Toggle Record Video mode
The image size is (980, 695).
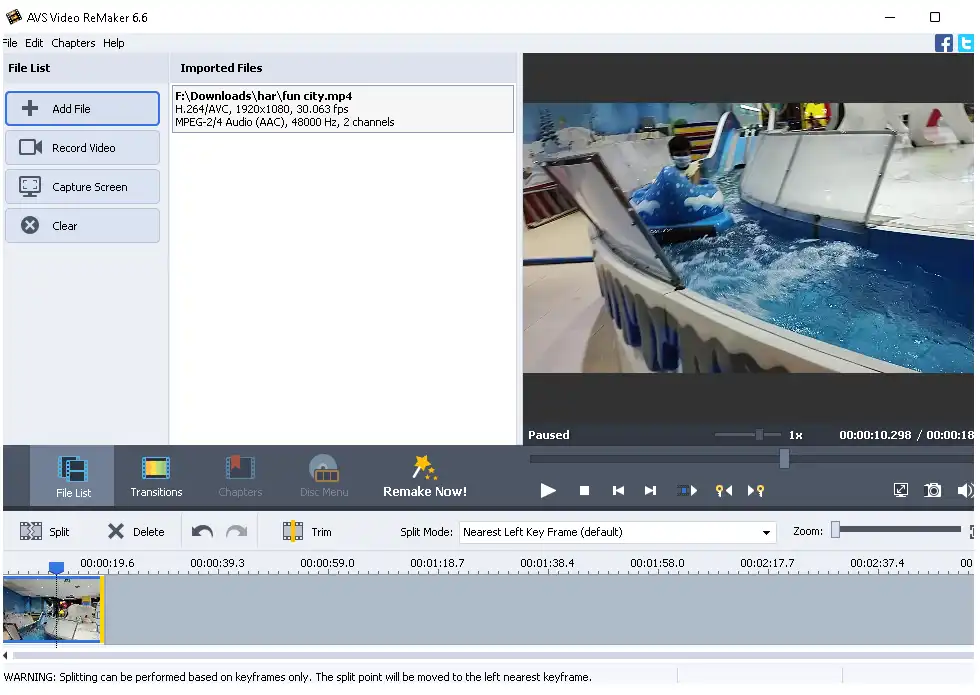pyautogui.click(x=82, y=147)
